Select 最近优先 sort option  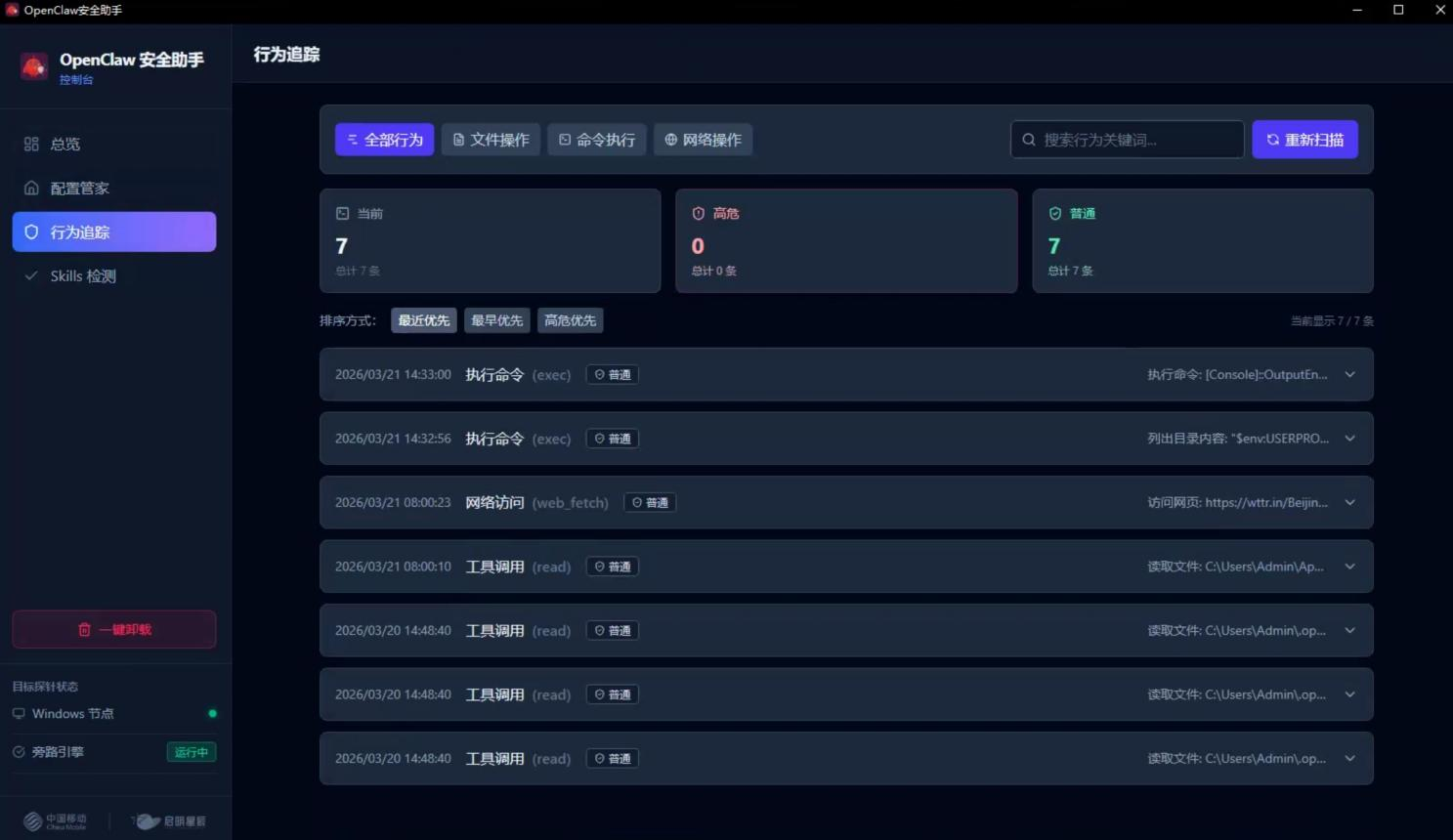coord(423,320)
